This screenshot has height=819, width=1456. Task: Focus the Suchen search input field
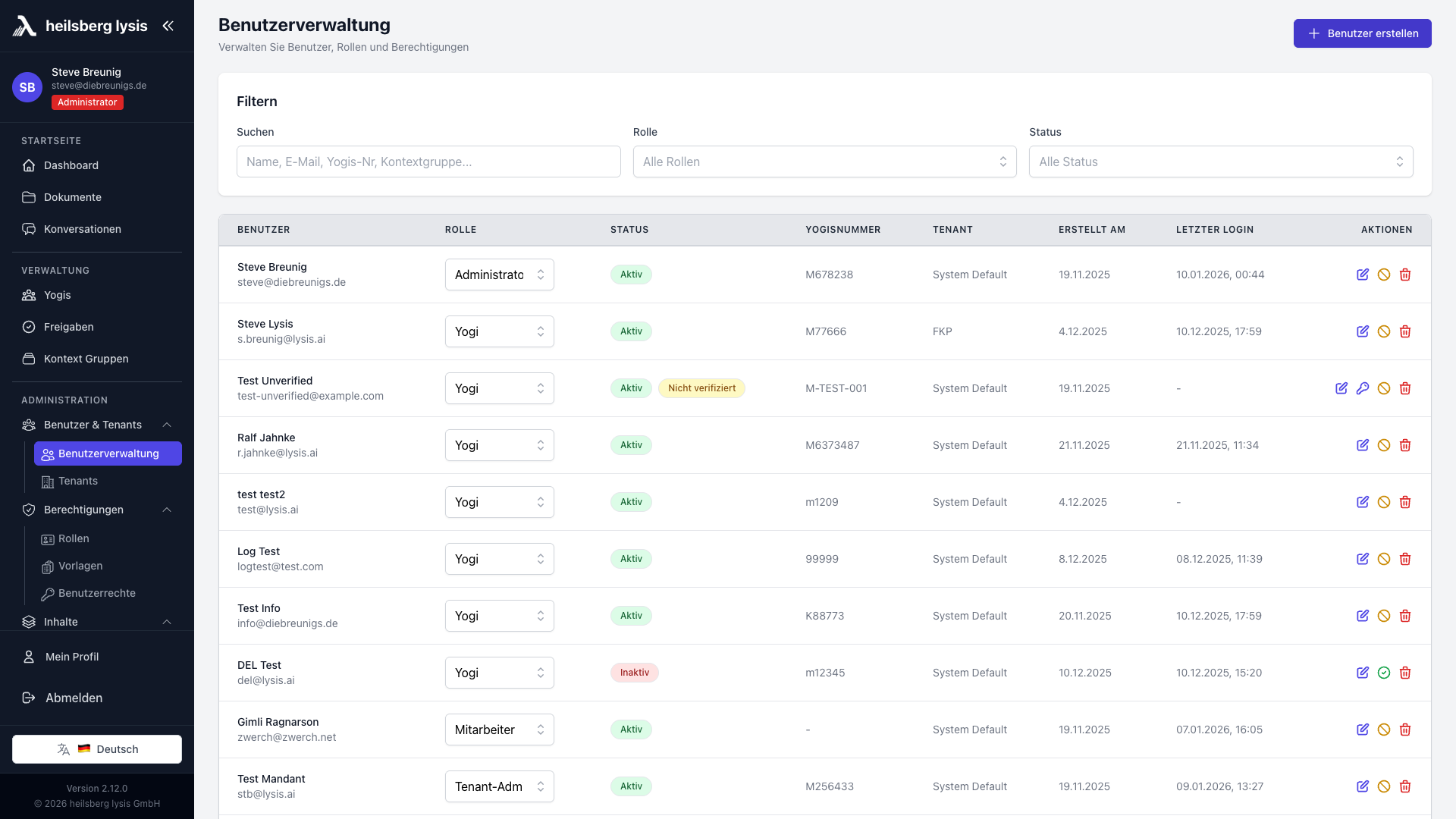click(428, 162)
